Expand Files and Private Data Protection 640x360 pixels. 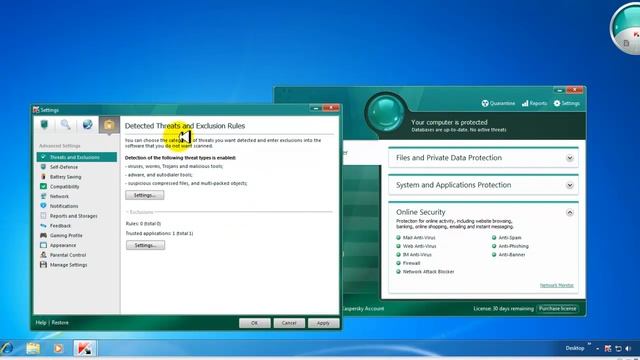pyautogui.click(x=570, y=158)
